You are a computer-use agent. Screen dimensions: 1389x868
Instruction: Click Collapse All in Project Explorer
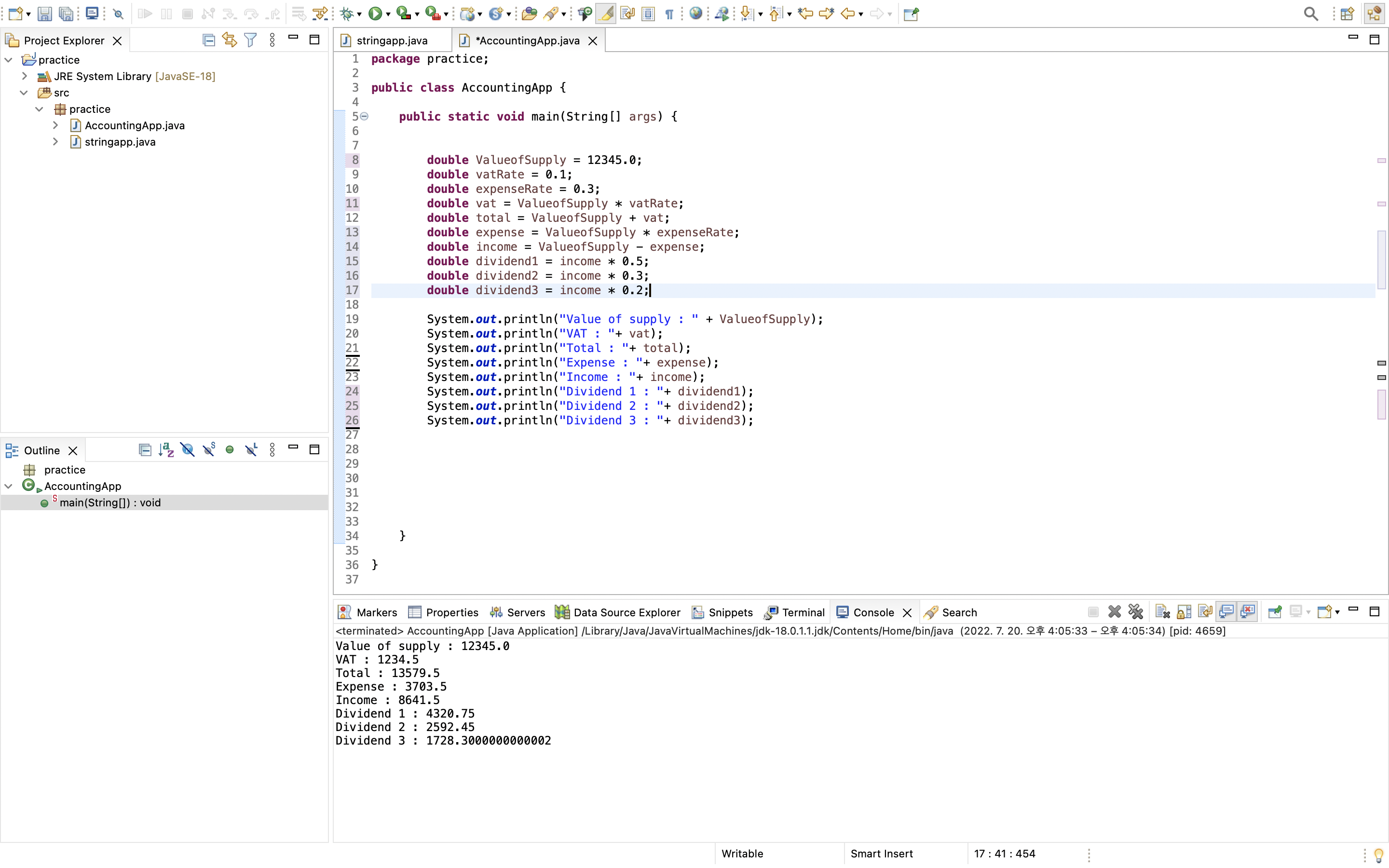209,40
